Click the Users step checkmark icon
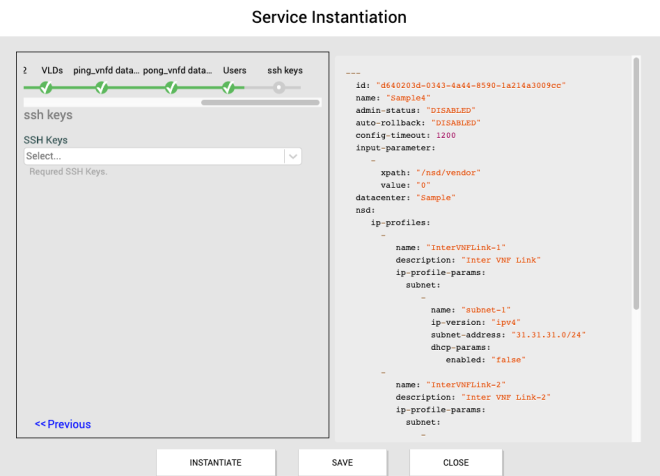The width and height of the screenshot is (660, 476). click(229, 88)
